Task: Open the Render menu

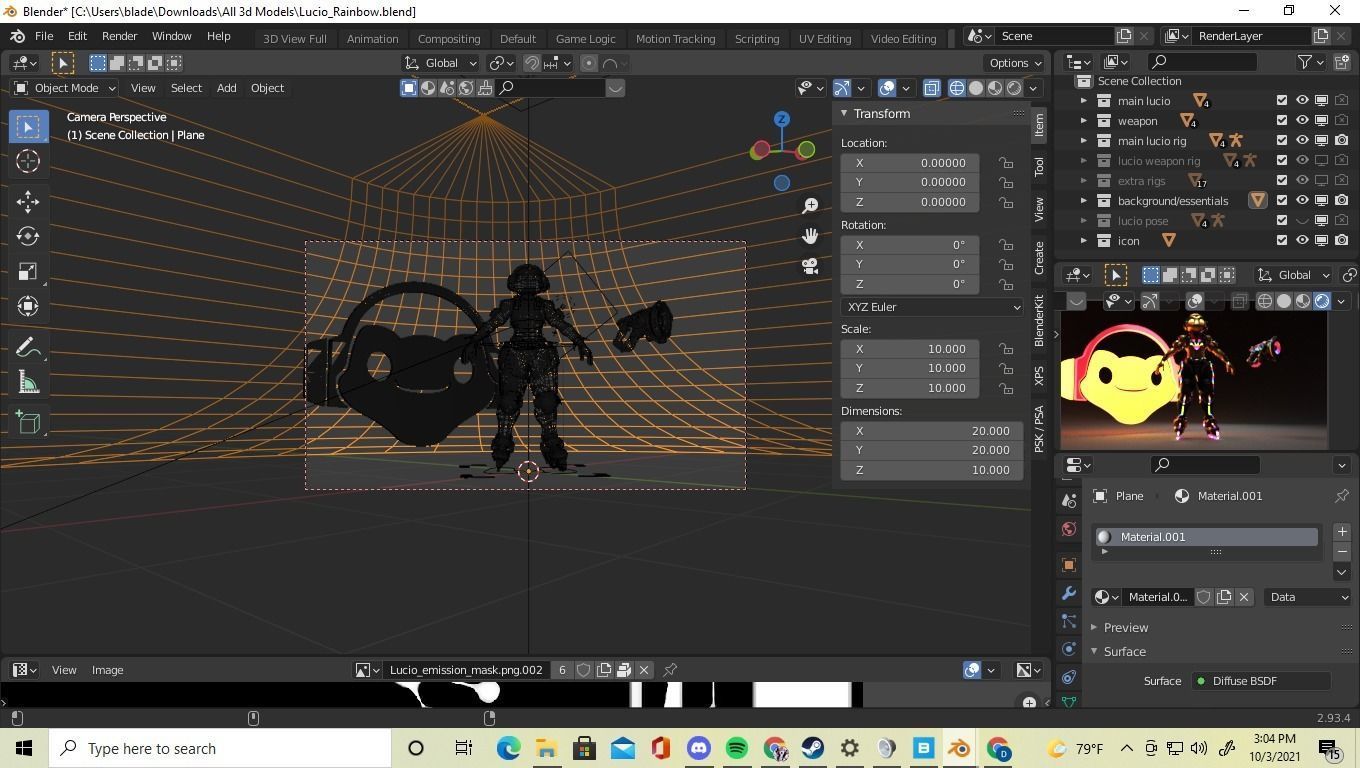Action: [x=119, y=36]
